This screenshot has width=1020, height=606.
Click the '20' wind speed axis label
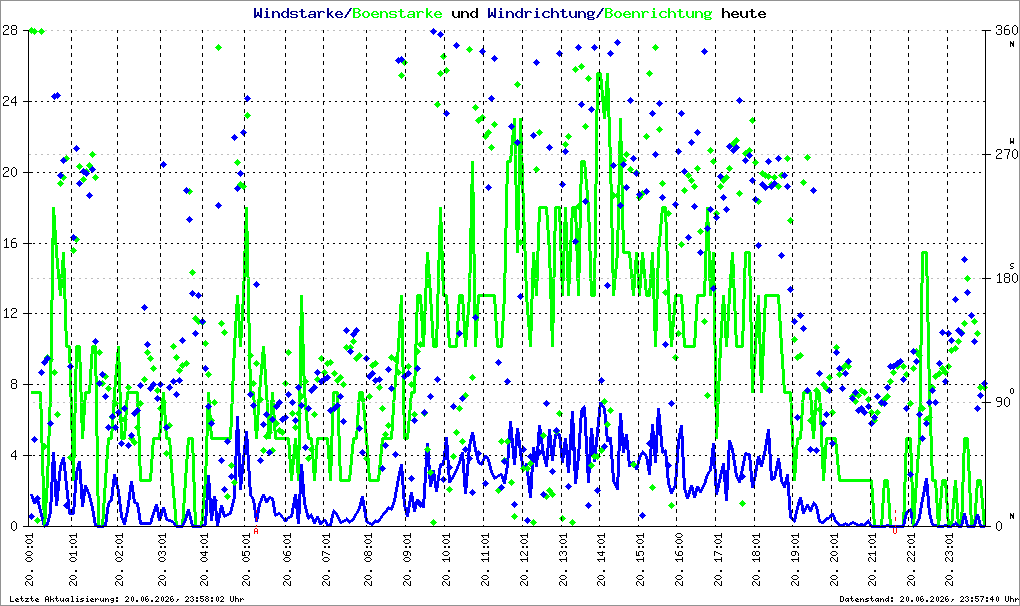click(x=10, y=172)
